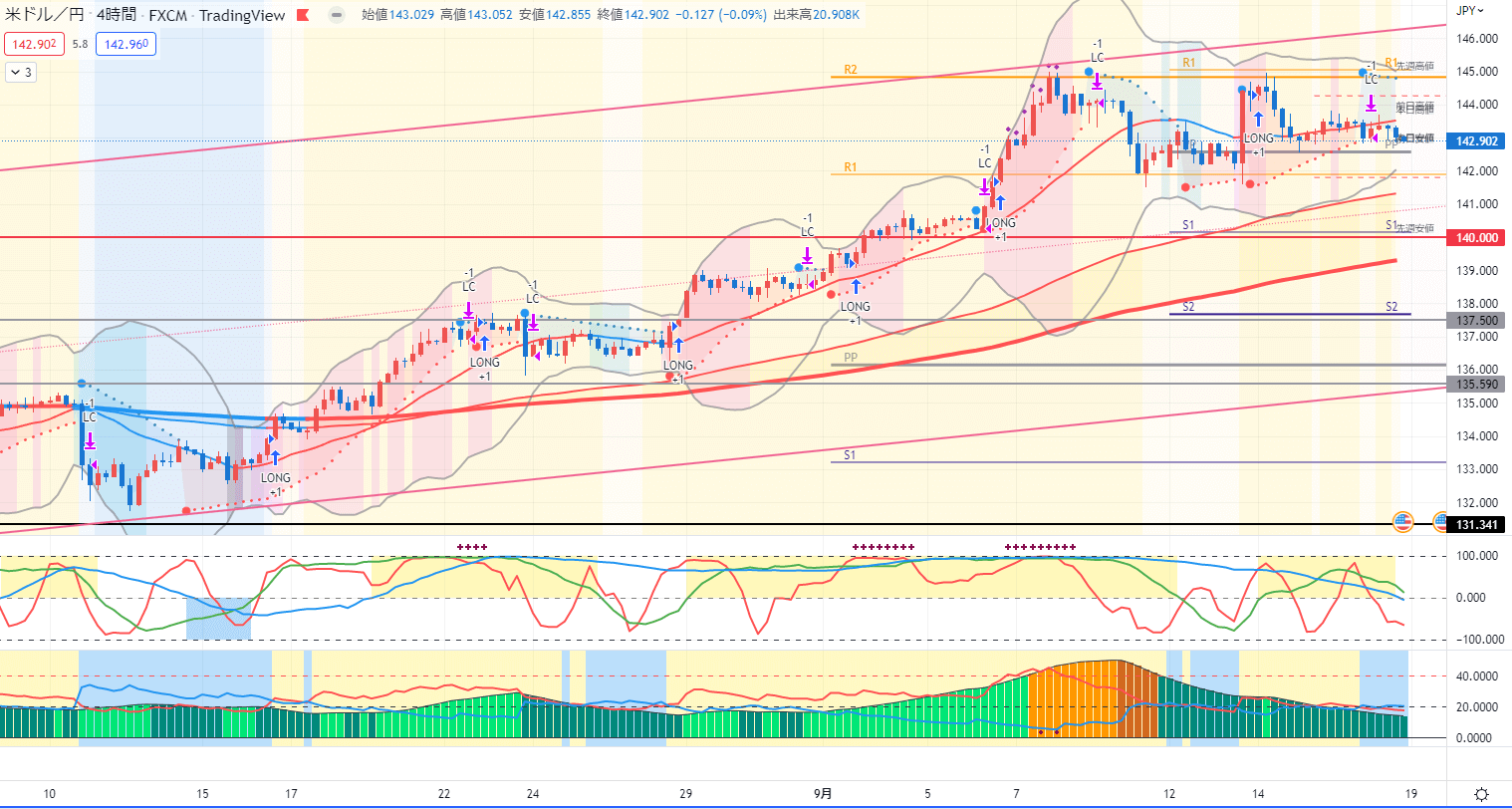This screenshot has width=1512, height=809.
Task: Click the -0.127 (-0.09%) change value
Action: click(721, 15)
